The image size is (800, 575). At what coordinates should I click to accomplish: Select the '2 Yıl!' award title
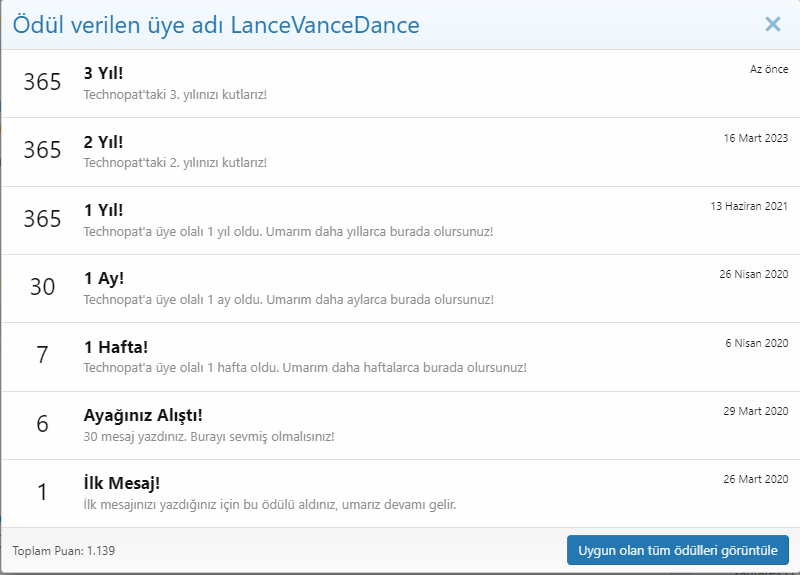pos(104,142)
